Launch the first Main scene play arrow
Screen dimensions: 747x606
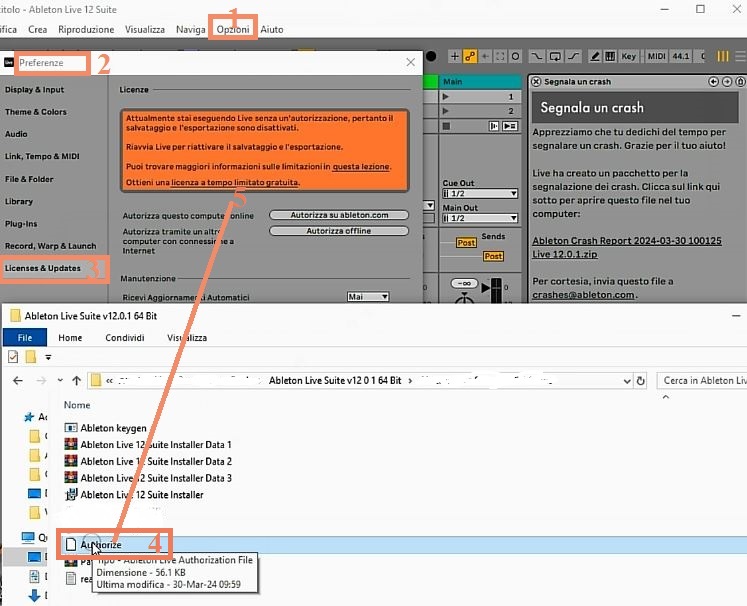pos(444,97)
